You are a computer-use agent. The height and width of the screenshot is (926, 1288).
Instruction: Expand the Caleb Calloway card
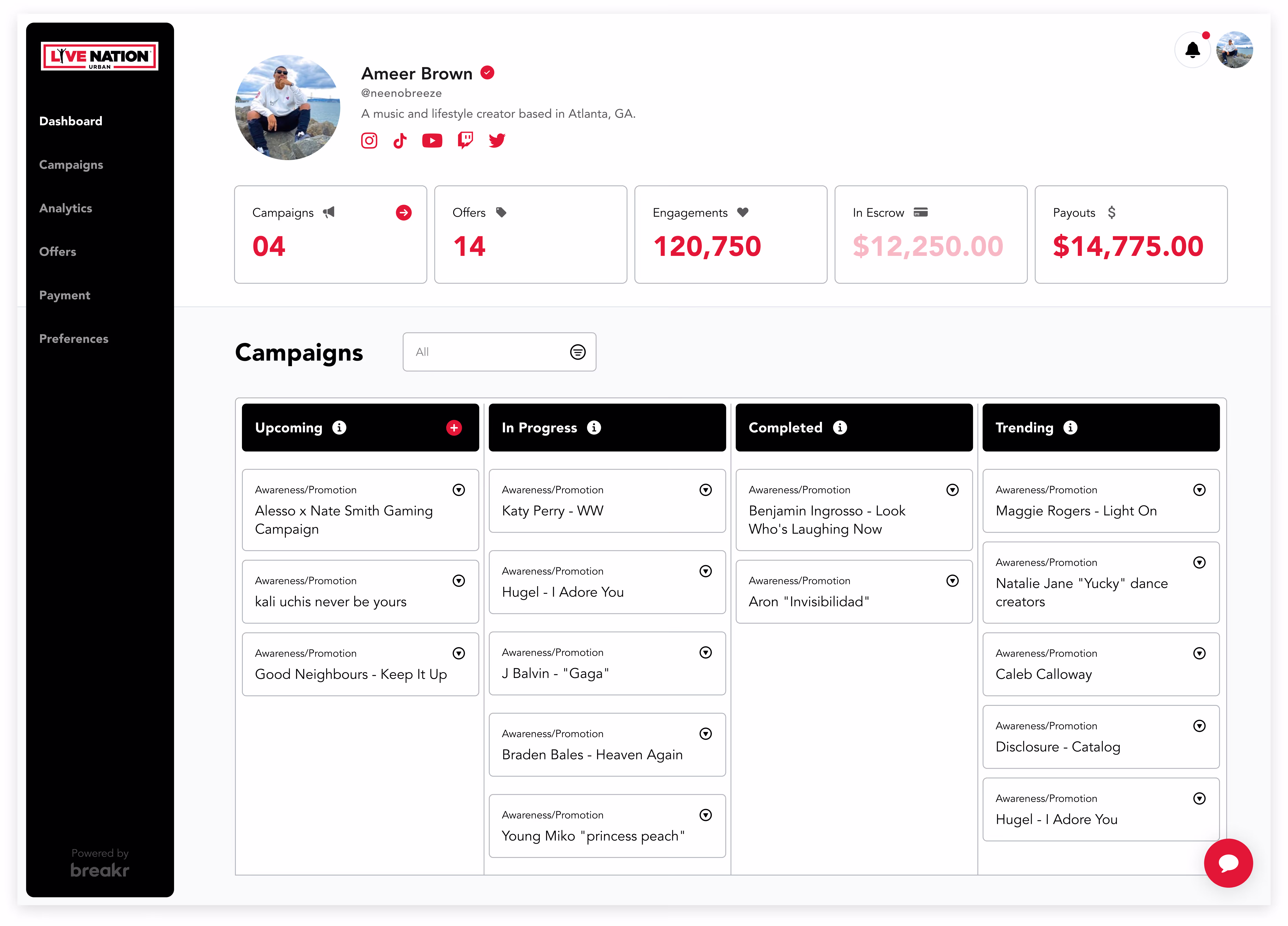[1199, 653]
